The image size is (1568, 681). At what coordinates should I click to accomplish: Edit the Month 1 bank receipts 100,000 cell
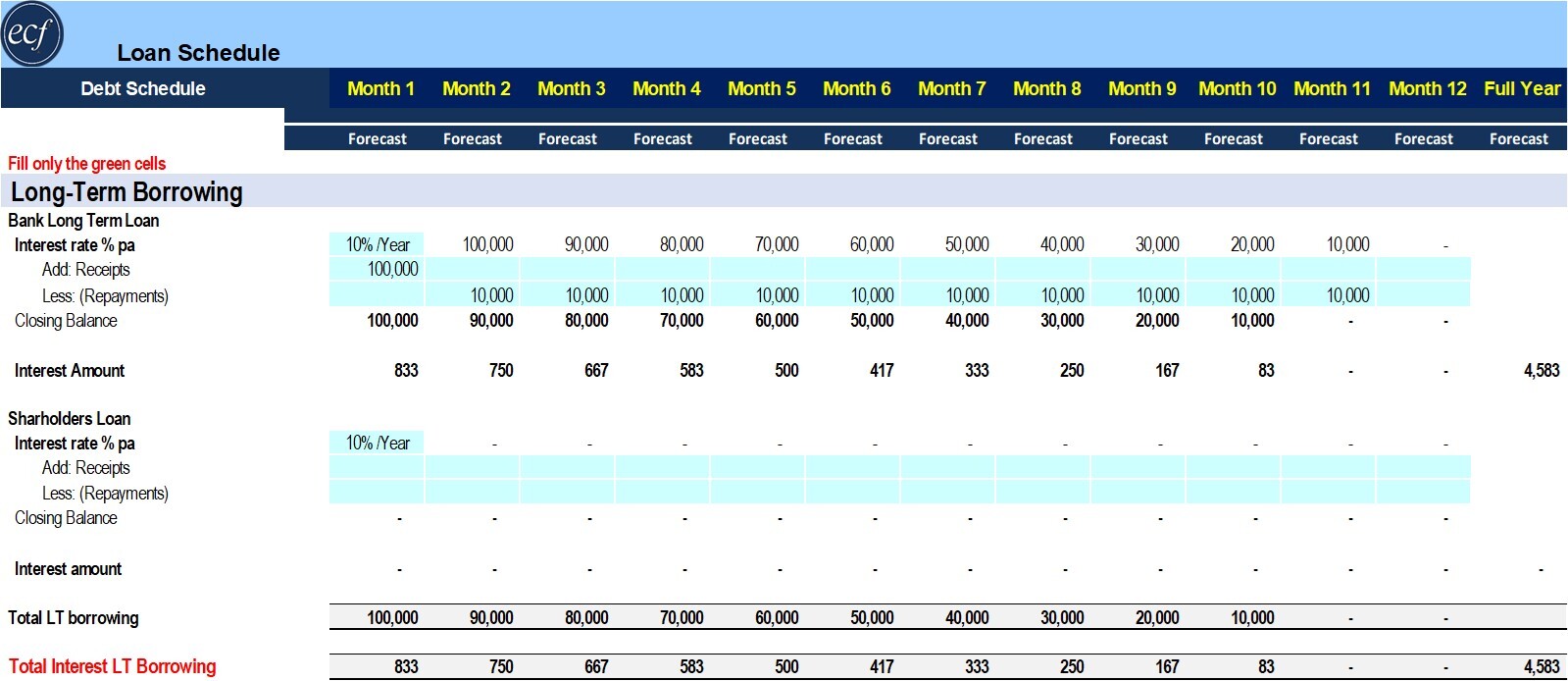point(377,269)
